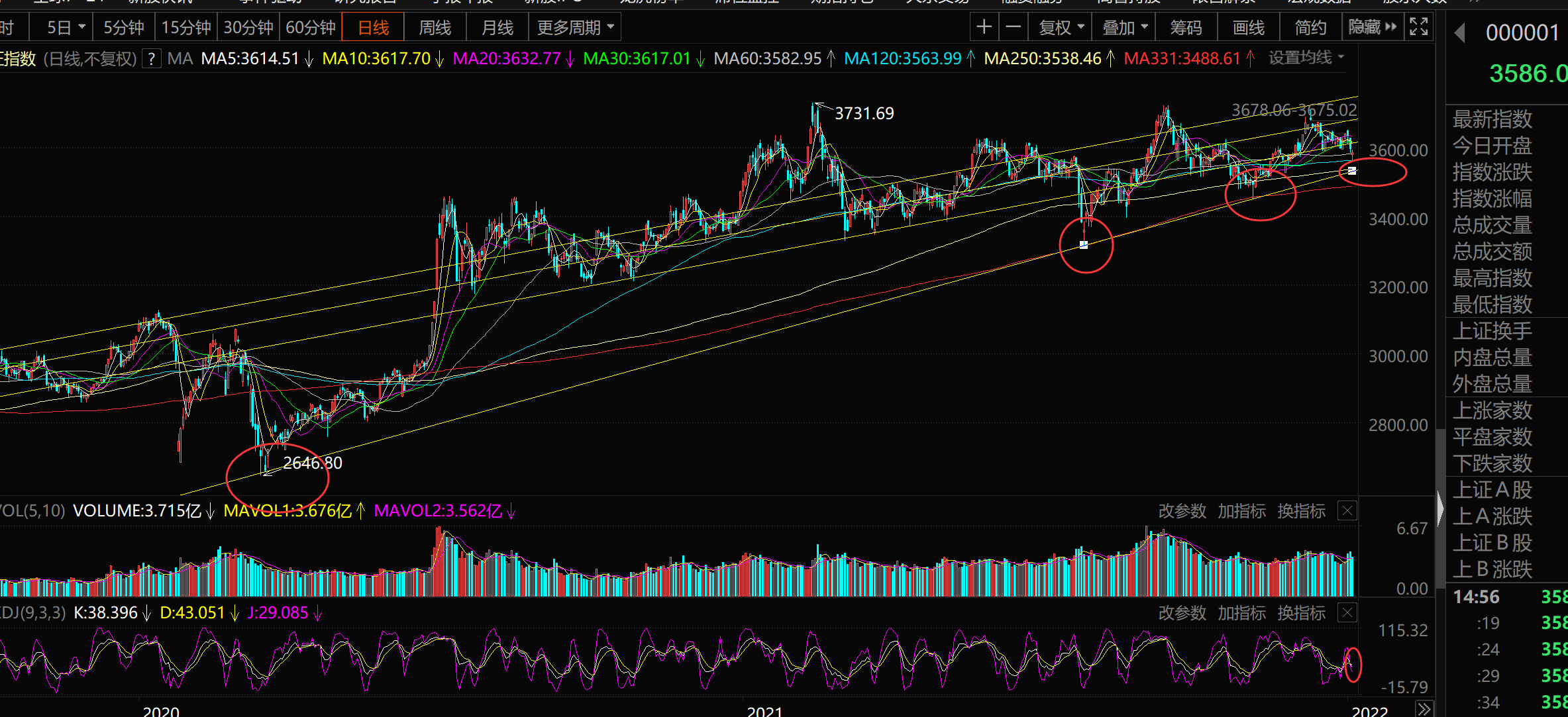This screenshot has width=1568, height=717.
Task: Open the 复权 dropdown
Action: (x=1061, y=27)
